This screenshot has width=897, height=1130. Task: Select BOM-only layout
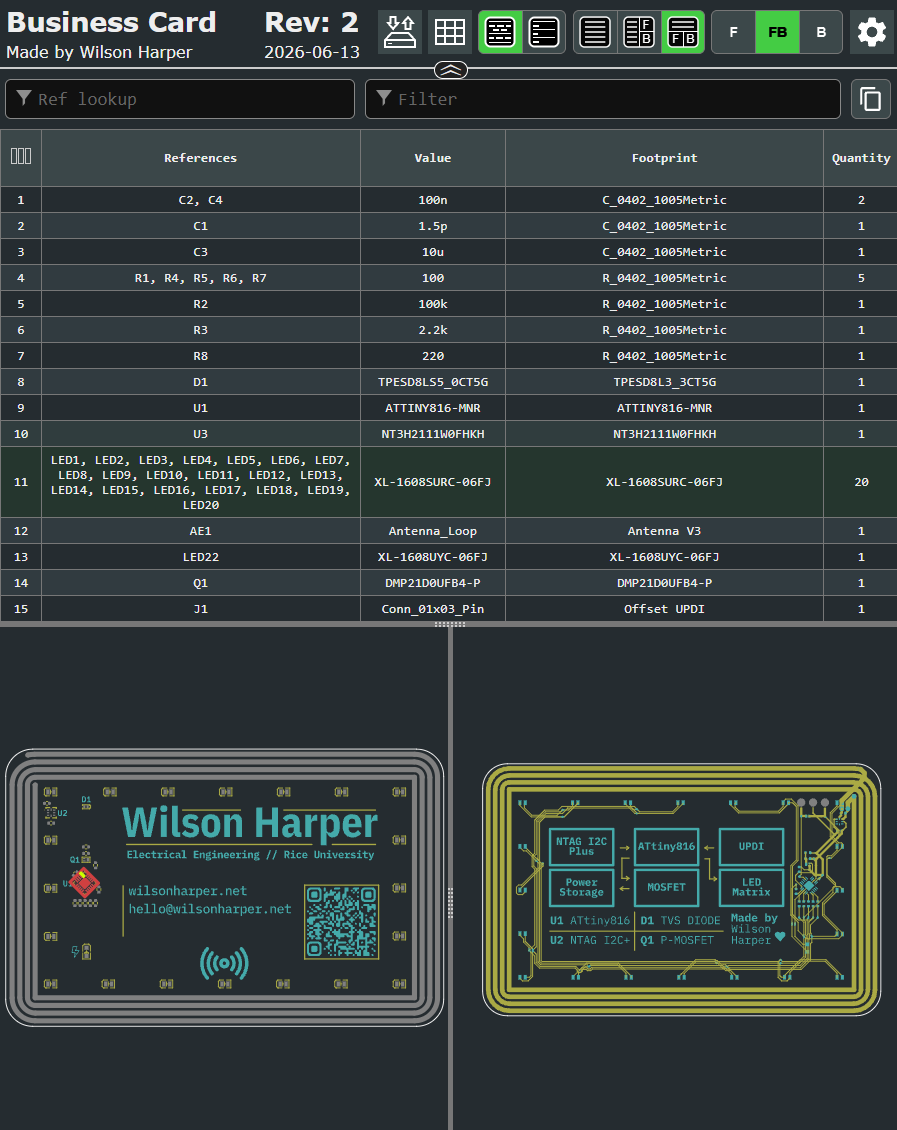(595, 32)
